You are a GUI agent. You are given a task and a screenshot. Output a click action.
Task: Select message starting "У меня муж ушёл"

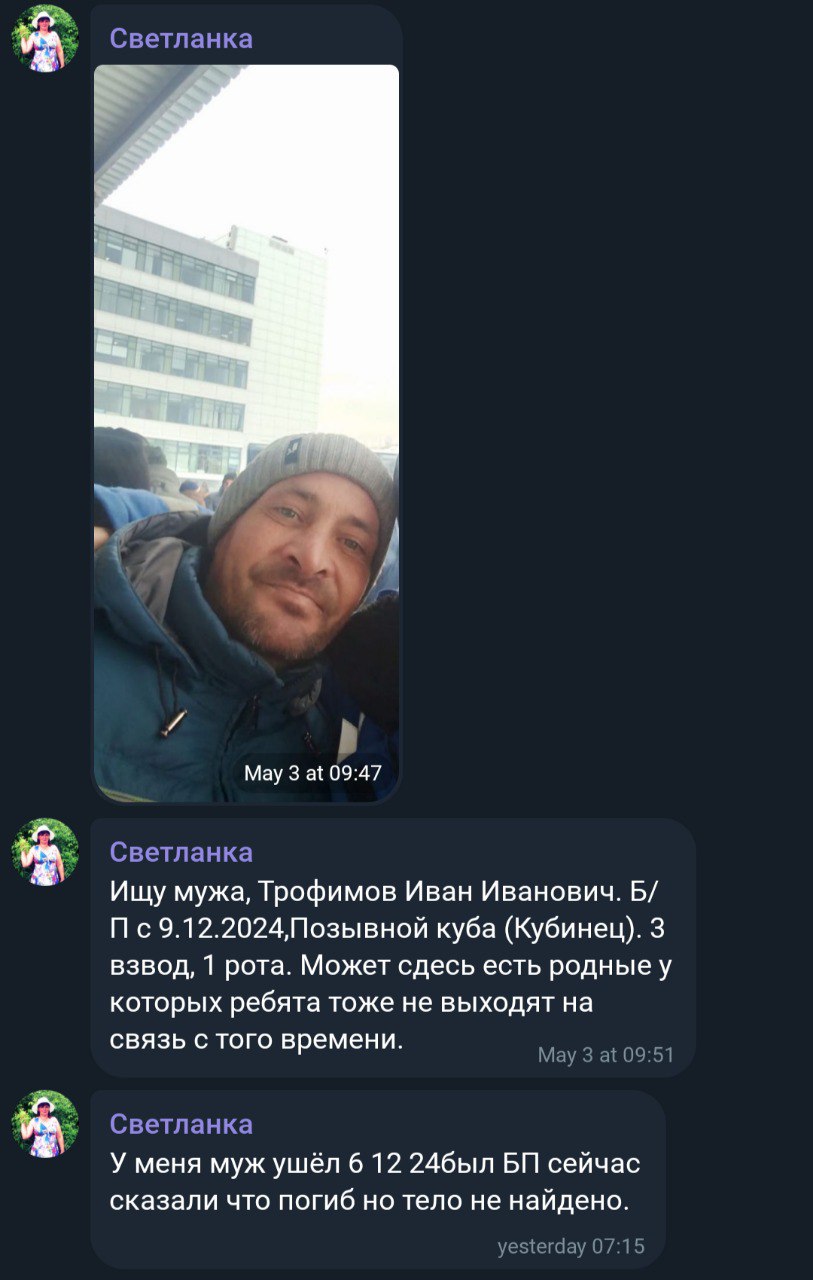coord(378,1180)
